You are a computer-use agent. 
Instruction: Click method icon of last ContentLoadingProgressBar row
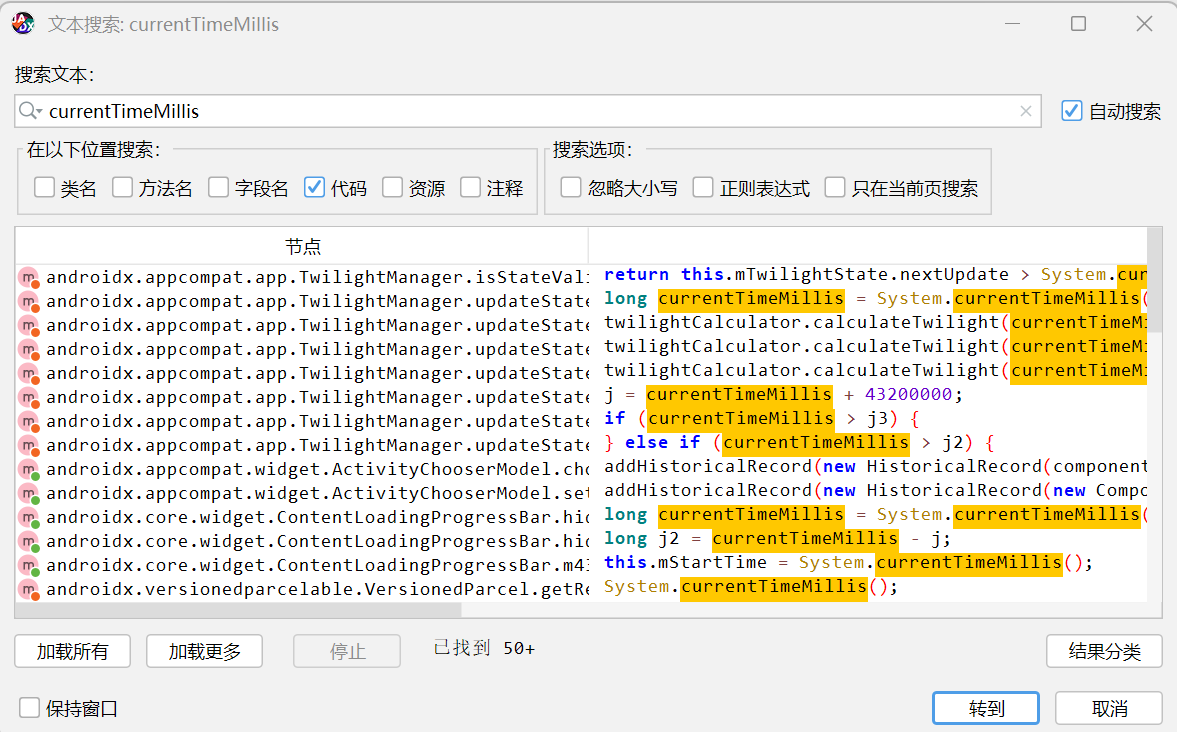point(28,566)
